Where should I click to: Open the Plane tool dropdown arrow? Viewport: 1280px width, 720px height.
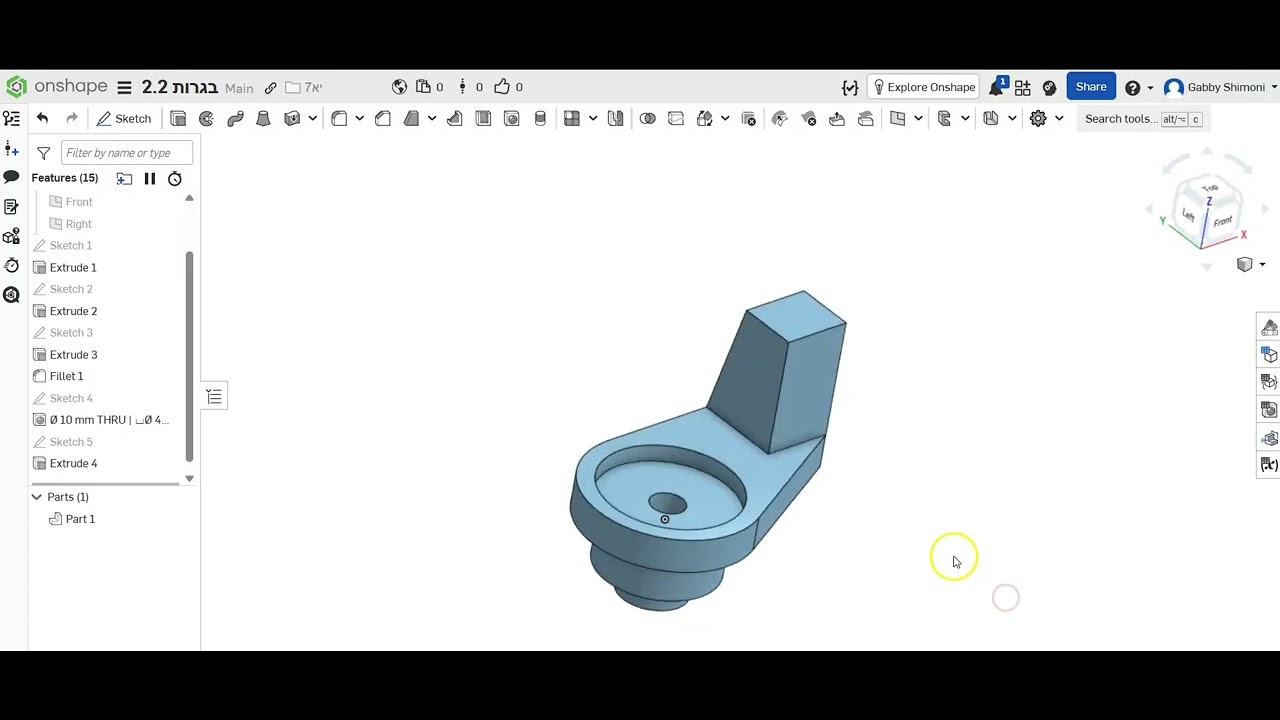tap(918, 119)
